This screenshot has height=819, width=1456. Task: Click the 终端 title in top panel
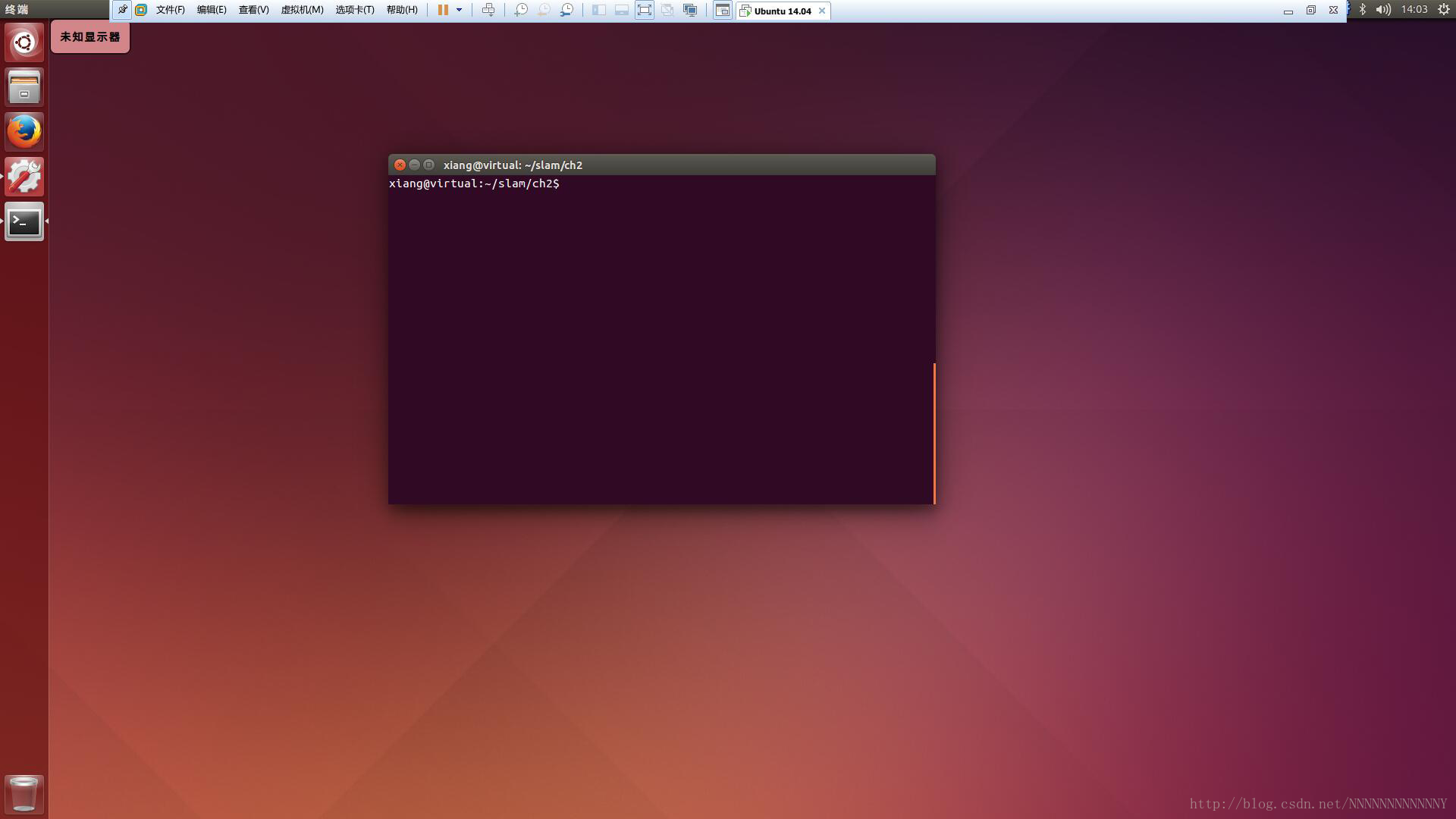[17, 10]
